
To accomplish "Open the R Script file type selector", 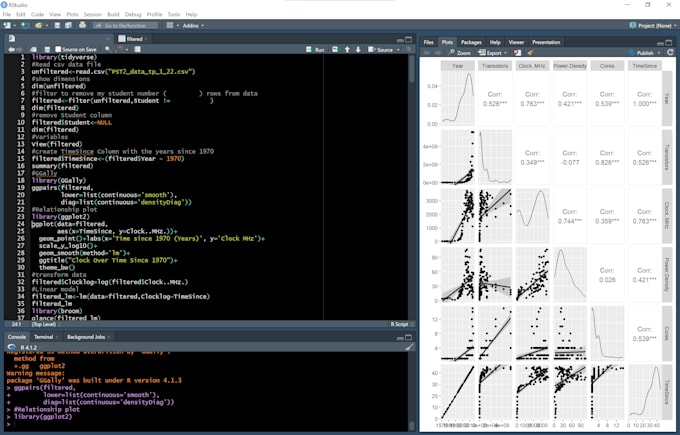I will pyautogui.click(x=402, y=324).
